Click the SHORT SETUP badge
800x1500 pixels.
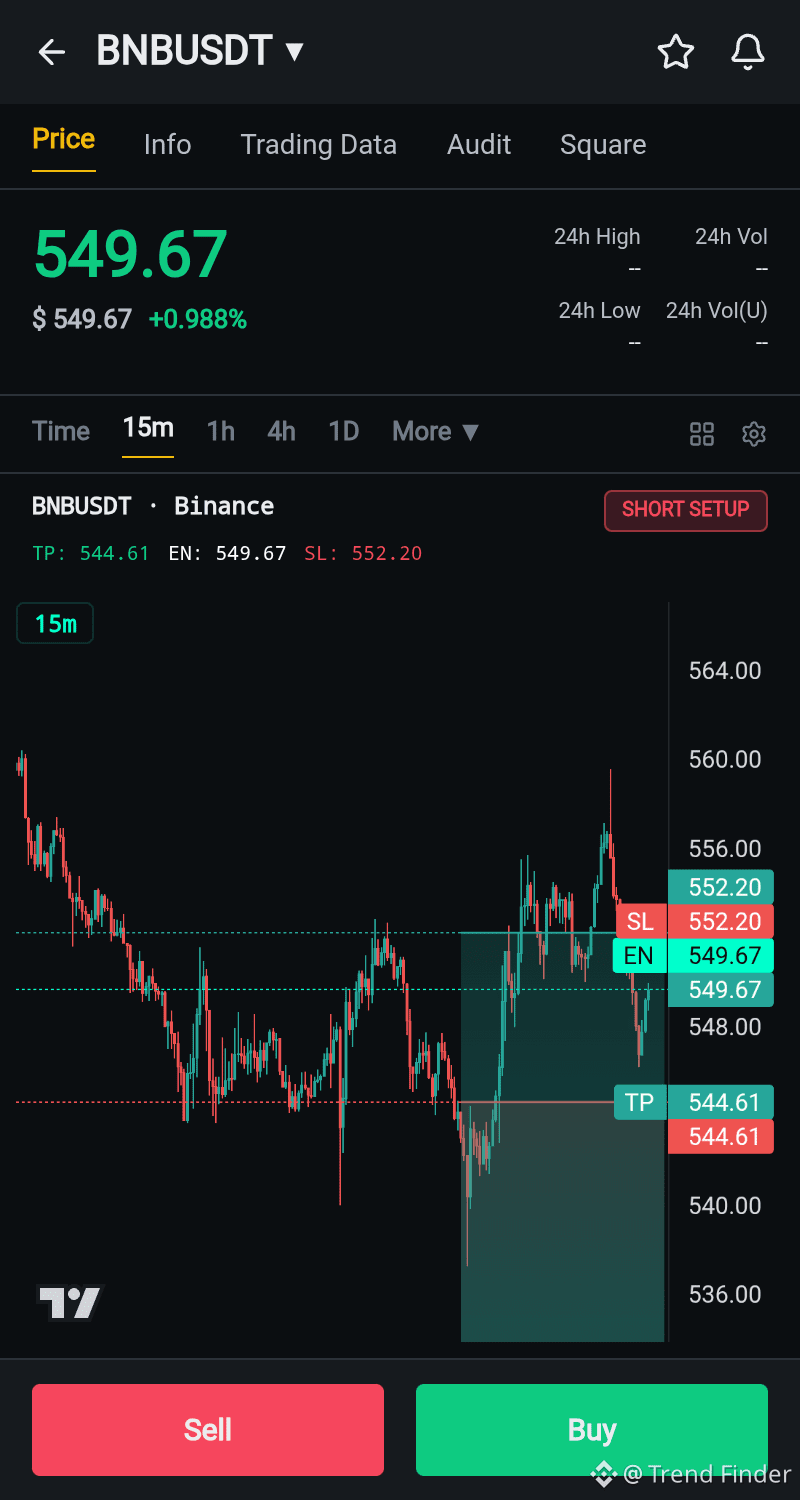(x=686, y=510)
